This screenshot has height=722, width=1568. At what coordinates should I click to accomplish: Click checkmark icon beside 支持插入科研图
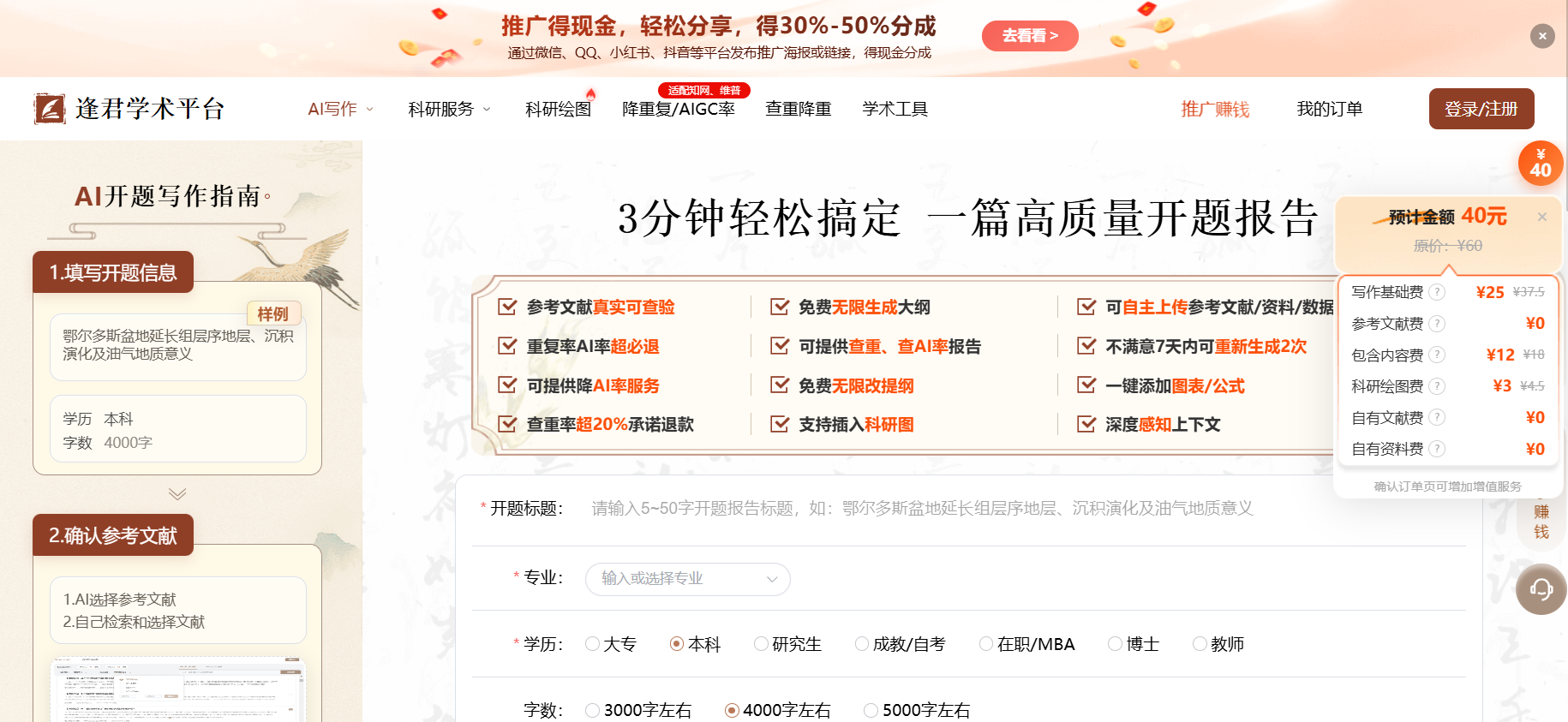tap(780, 424)
